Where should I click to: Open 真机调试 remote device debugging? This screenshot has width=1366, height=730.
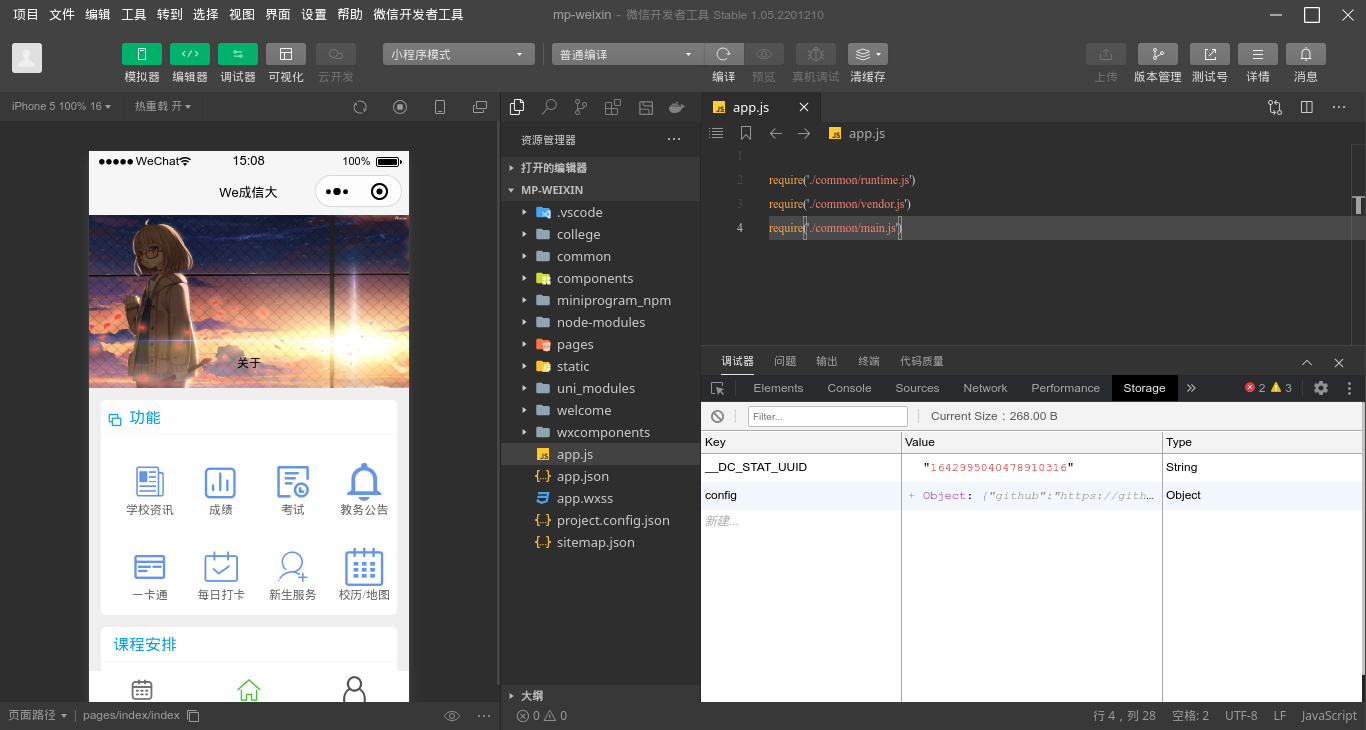coord(816,54)
